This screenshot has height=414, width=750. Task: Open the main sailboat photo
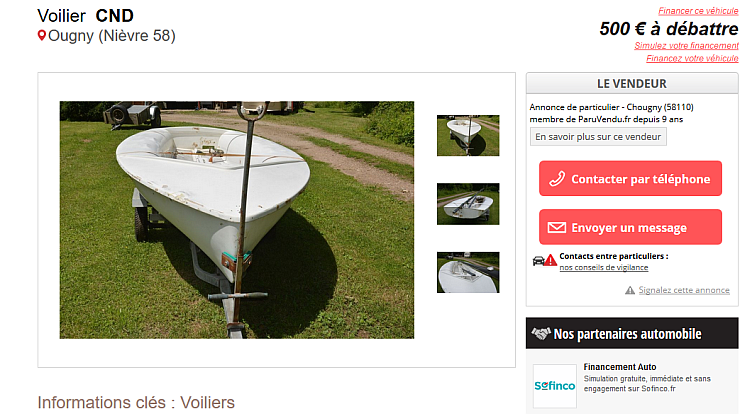237,220
